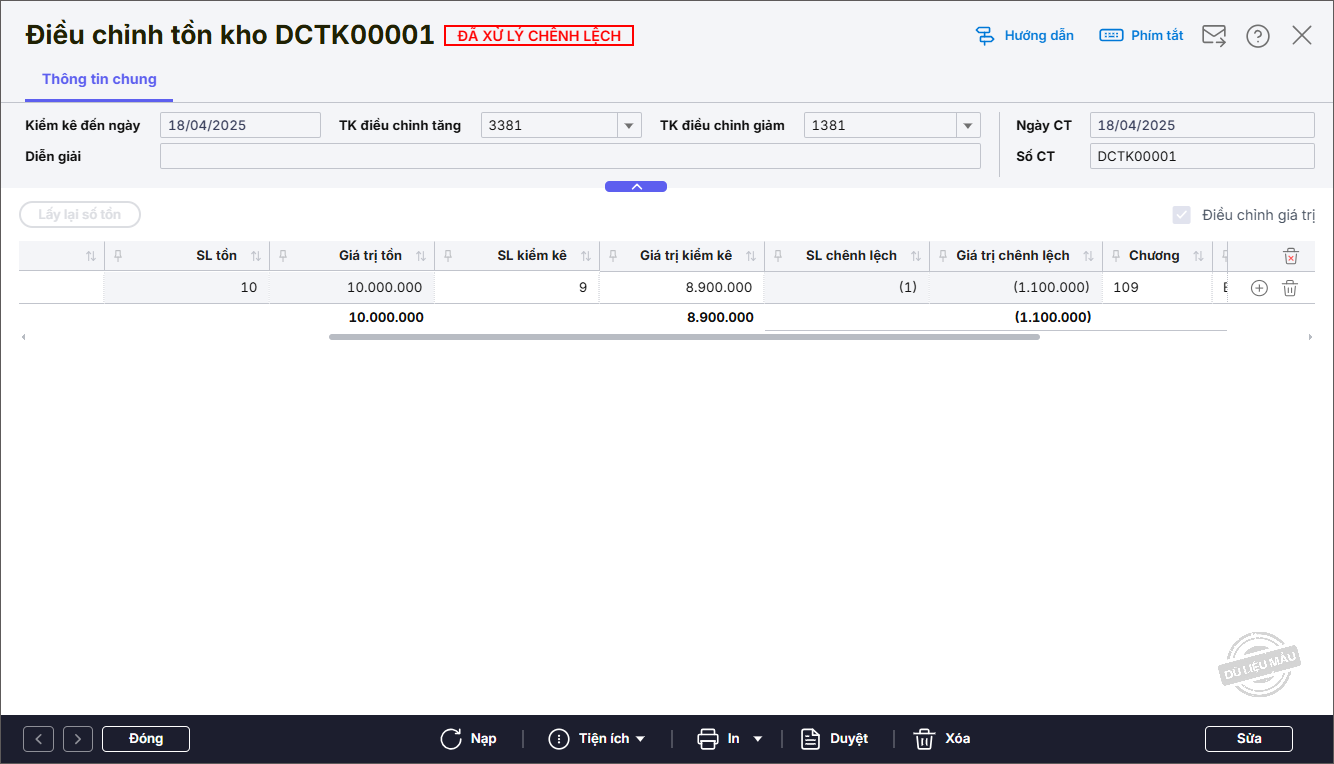Switch to the Thông tin chung tab
Viewport: 1334px width, 764px height.
99,79
